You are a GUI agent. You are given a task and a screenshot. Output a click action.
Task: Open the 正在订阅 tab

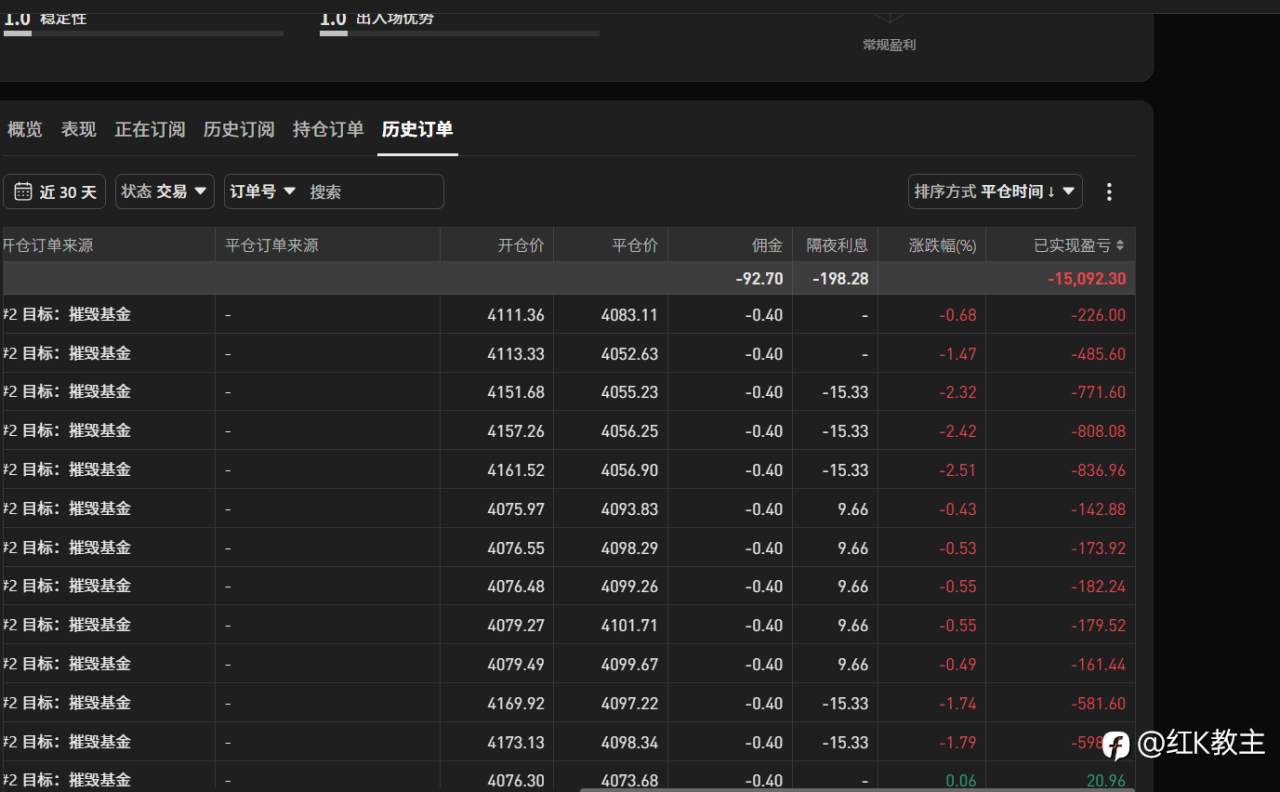click(x=150, y=129)
